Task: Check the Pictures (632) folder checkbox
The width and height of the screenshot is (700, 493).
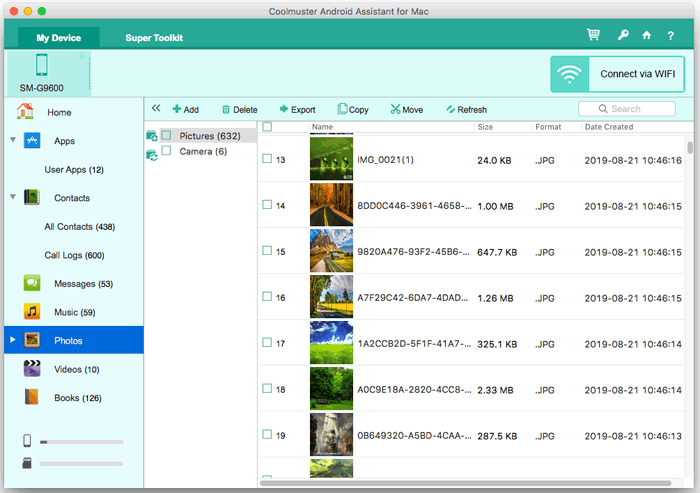Action: 167,135
